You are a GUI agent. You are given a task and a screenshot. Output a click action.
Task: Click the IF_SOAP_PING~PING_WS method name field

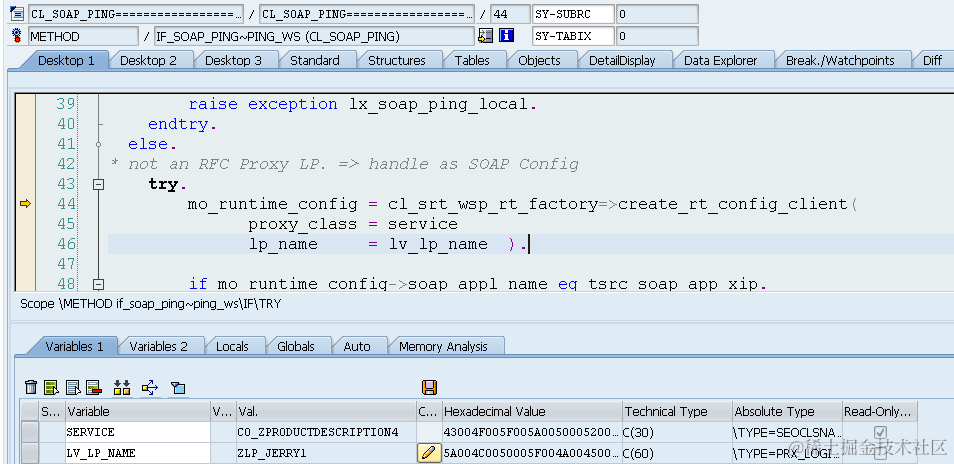(x=314, y=36)
